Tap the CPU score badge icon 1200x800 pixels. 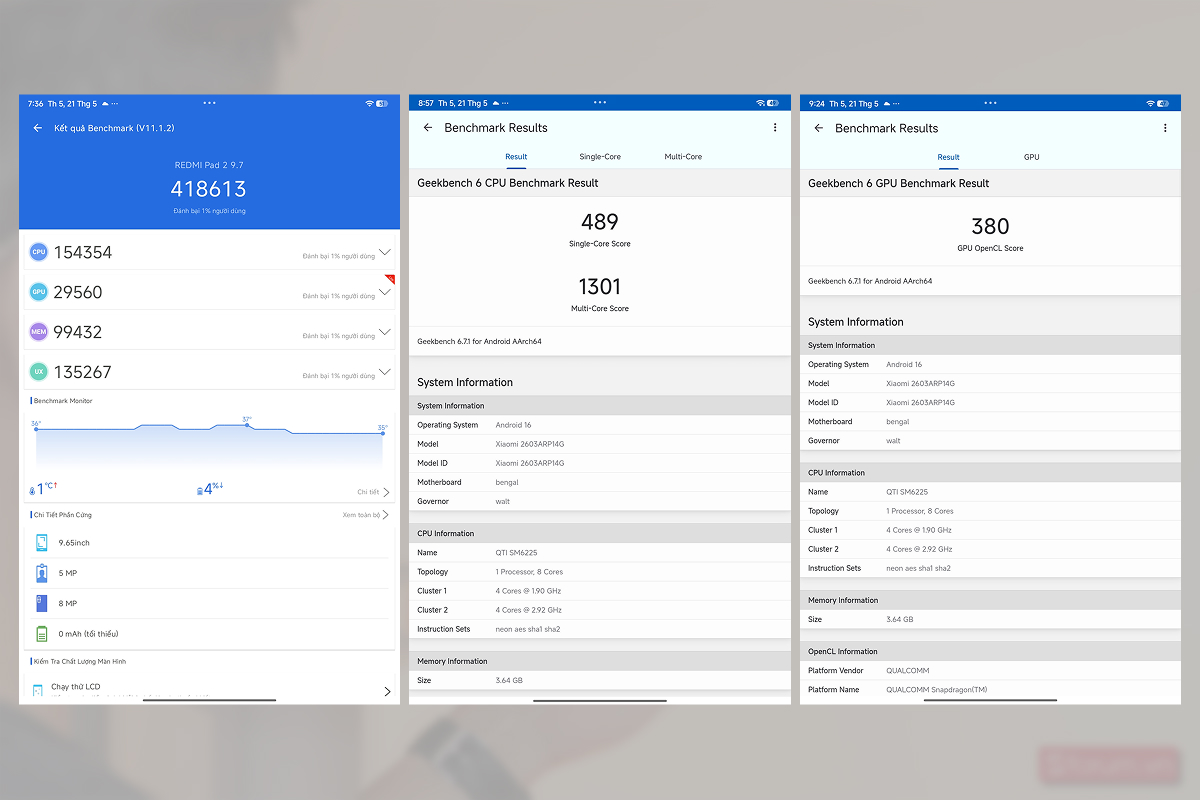click(39, 252)
